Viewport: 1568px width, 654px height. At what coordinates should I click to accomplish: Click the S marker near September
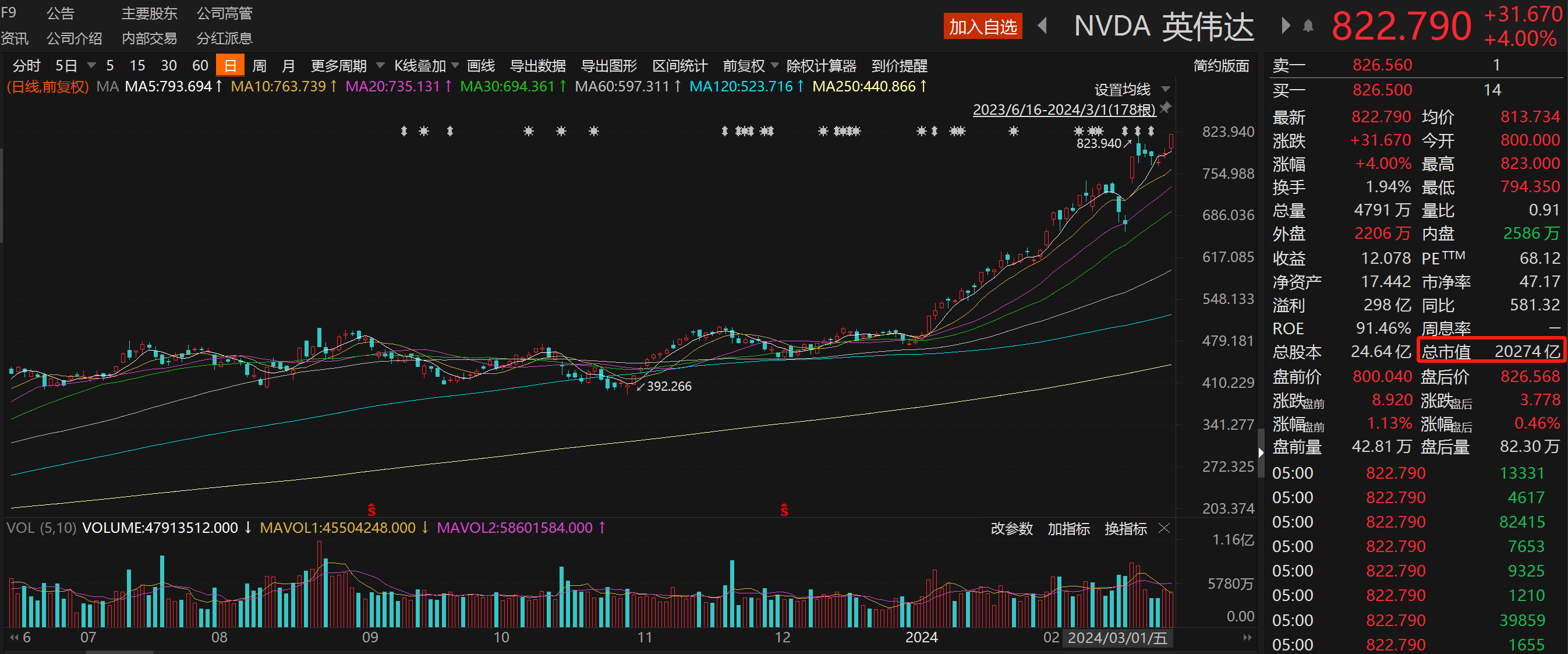tap(371, 510)
